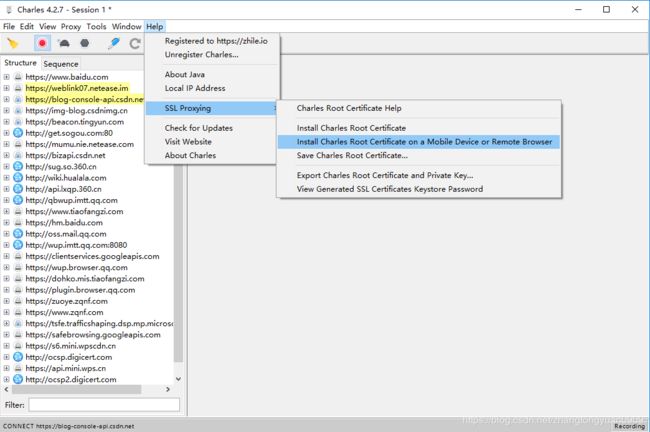Toggle the Breakpoints hexagon icon
Viewport: 650px width, 432px height.
85,43
